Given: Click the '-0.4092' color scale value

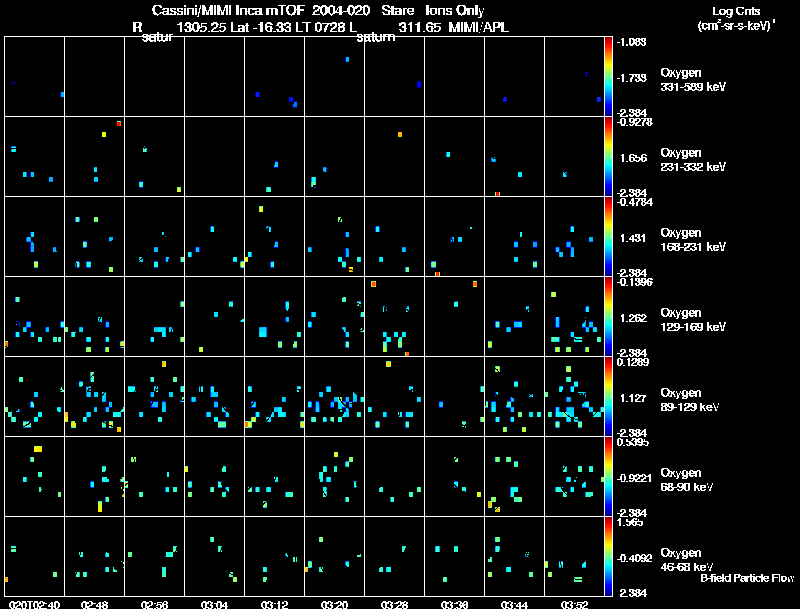Looking at the screenshot, I should point(634,558).
